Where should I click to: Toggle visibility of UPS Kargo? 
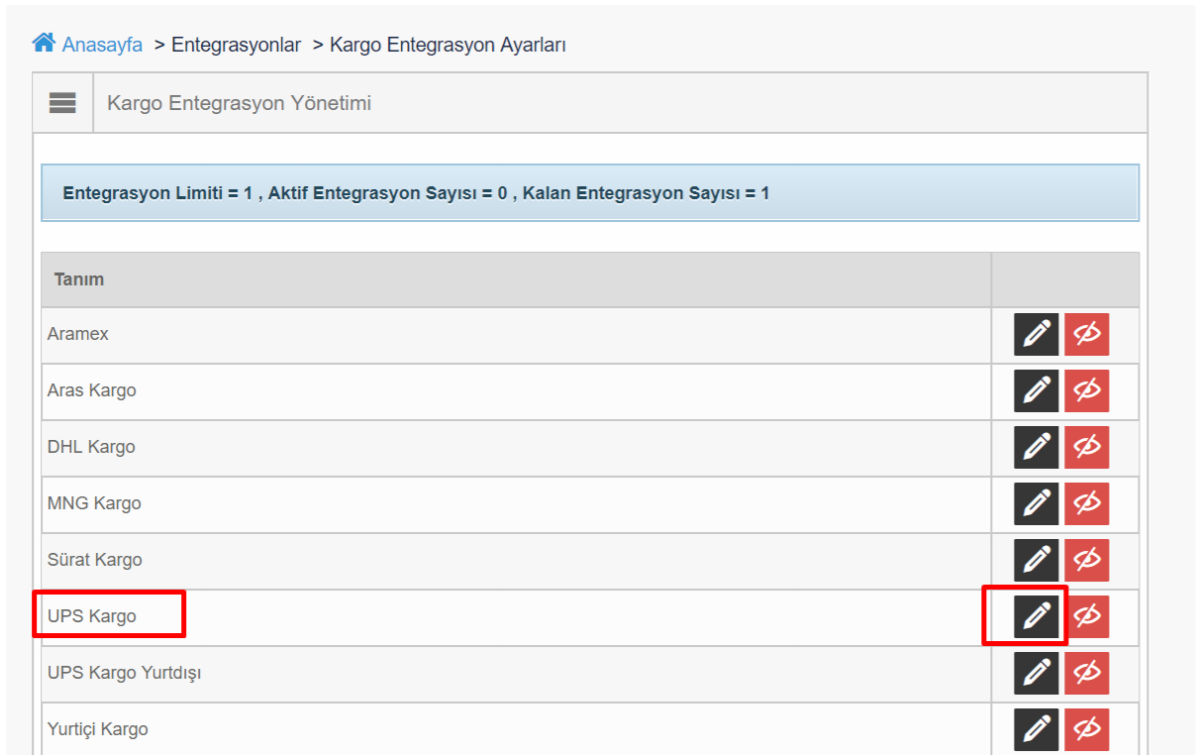point(1087,616)
